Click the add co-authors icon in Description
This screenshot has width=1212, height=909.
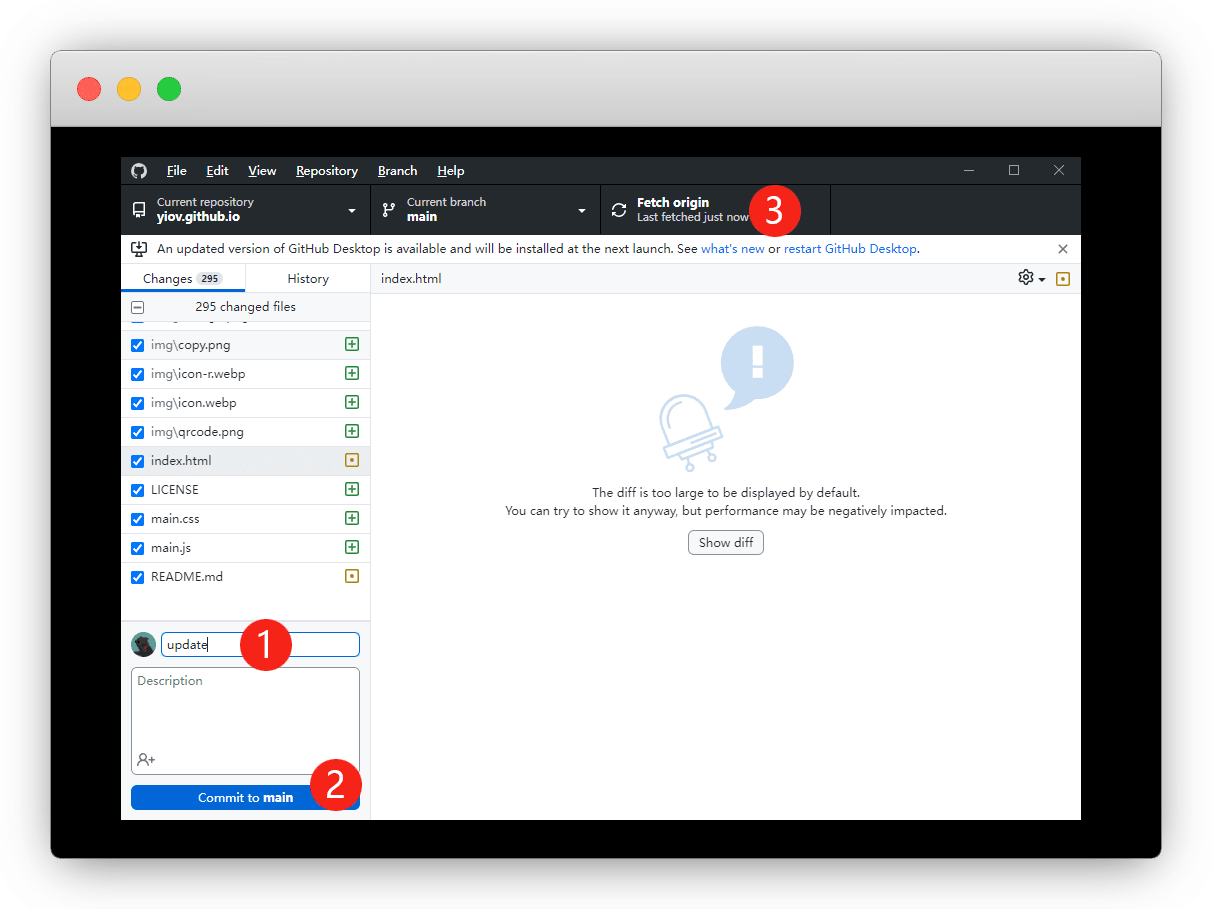tap(146, 760)
